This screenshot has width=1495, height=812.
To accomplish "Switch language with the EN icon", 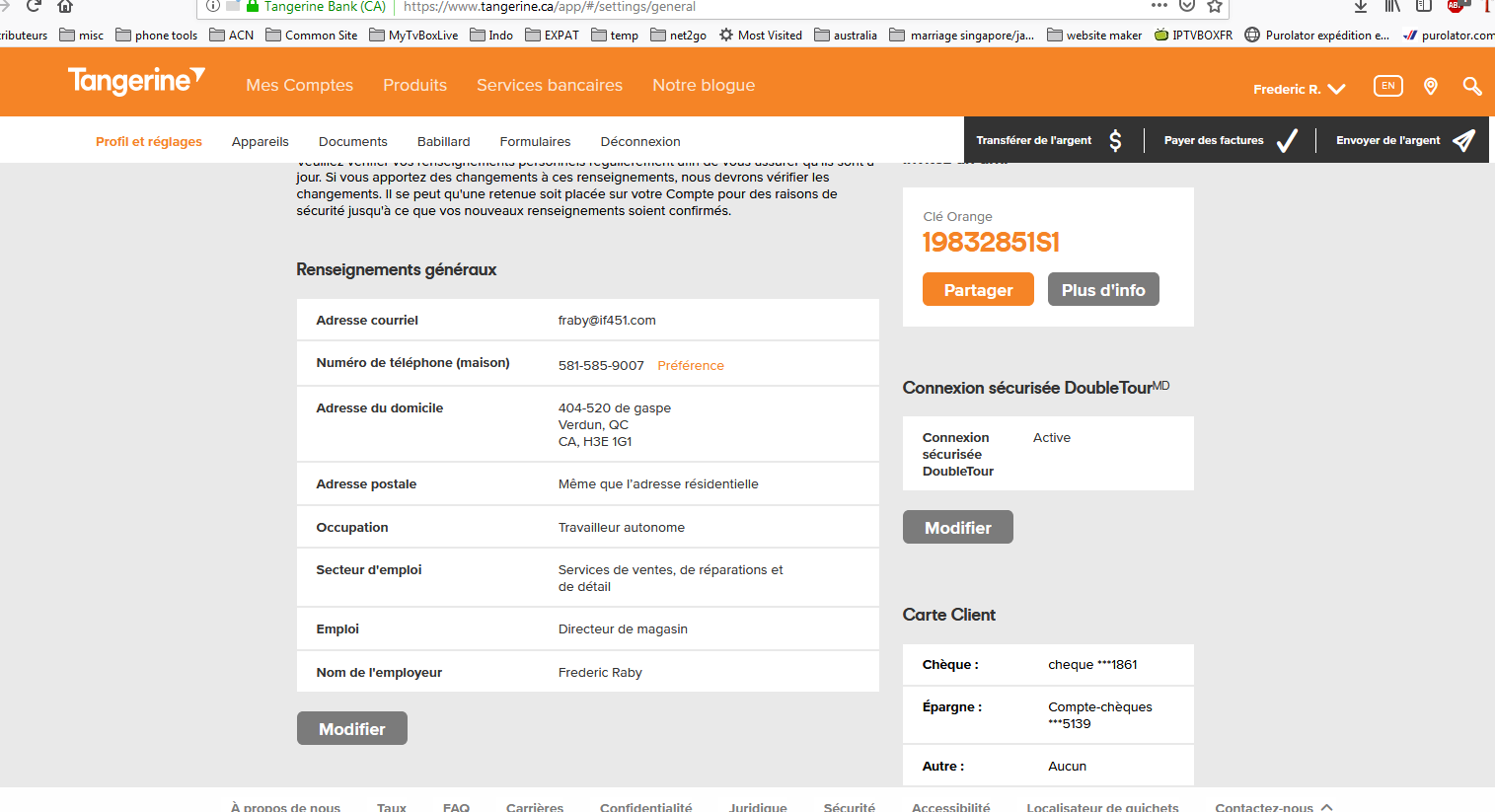I will click(1387, 86).
